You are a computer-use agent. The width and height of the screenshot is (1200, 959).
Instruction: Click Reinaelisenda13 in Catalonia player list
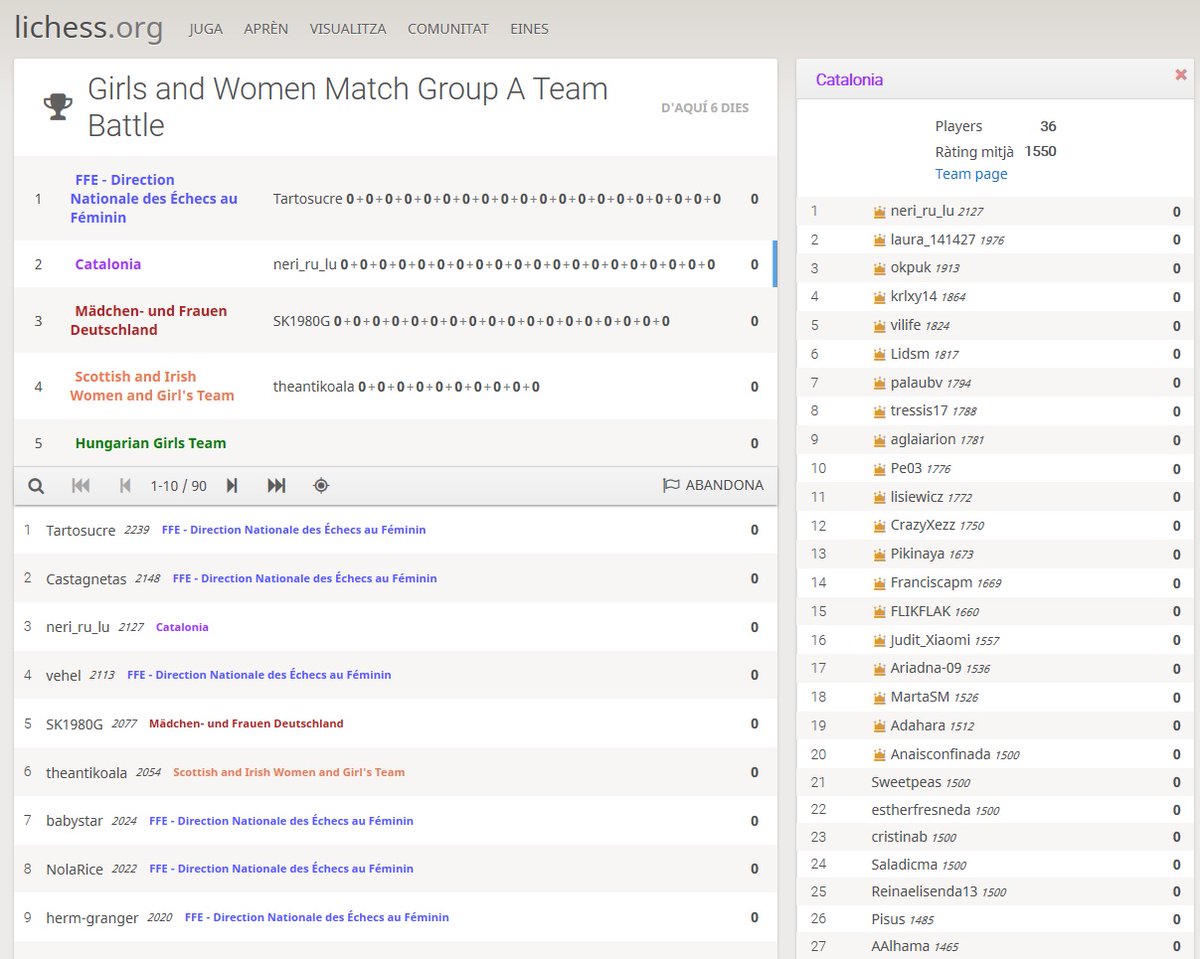pyautogui.click(x=924, y=892)
